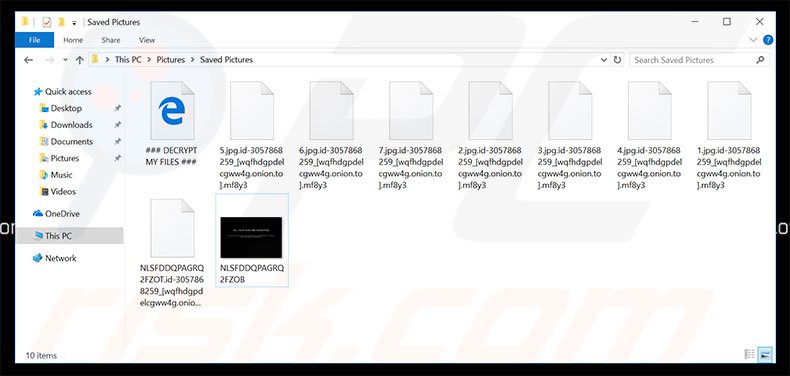Click the 10 items status bar text
Image resolution: width=790 pixels, height=376 pixels.
click(41, 355)
